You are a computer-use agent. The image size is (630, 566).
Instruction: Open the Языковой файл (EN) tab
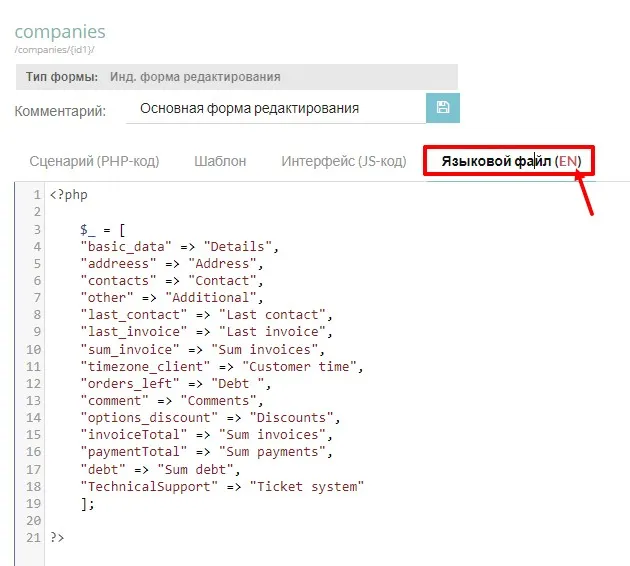pyautogui.click(x=510, y=161)
